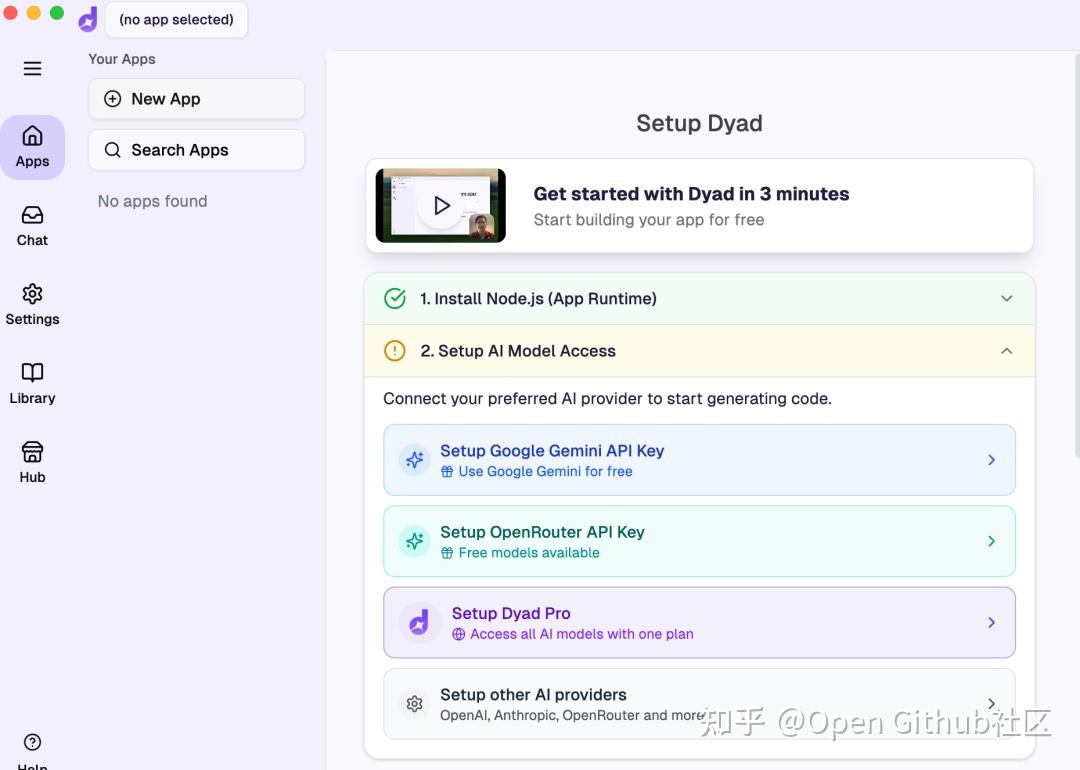Click the (no app selected) title tab
The height and width of the screenshot is (770, 1080).
pyautogui.click(x=176, y=20)
